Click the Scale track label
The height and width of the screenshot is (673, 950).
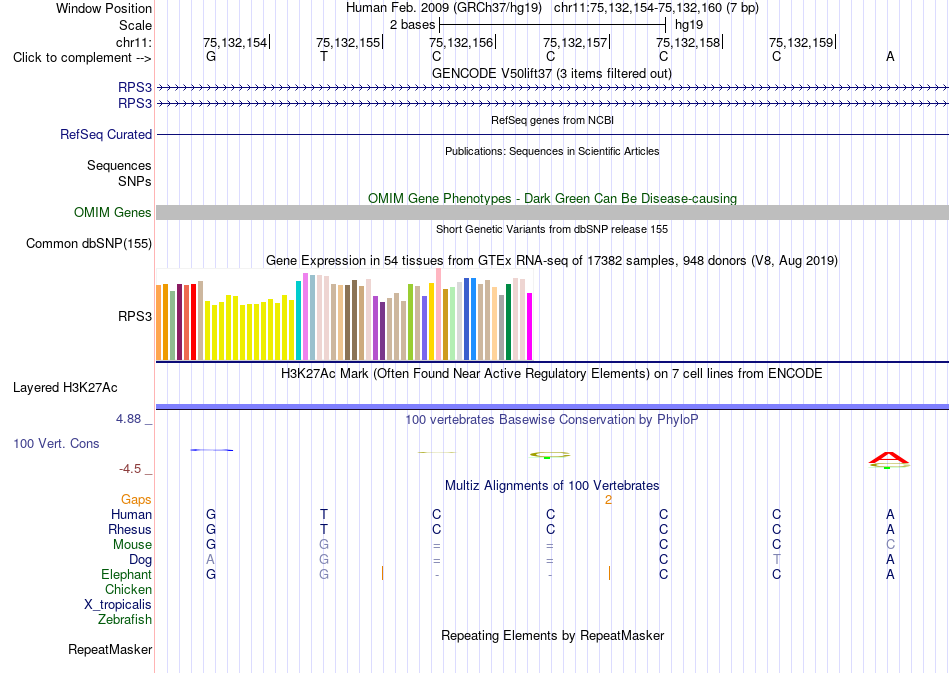(x=135, y=25)
